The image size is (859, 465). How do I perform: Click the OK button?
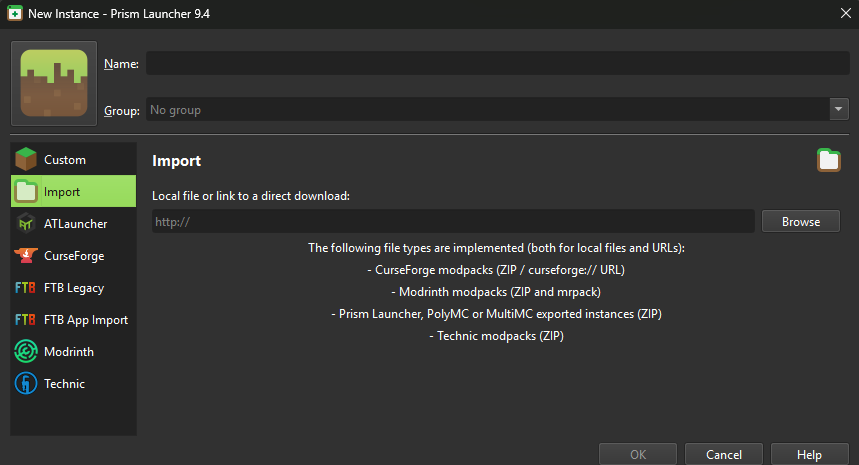638,454
